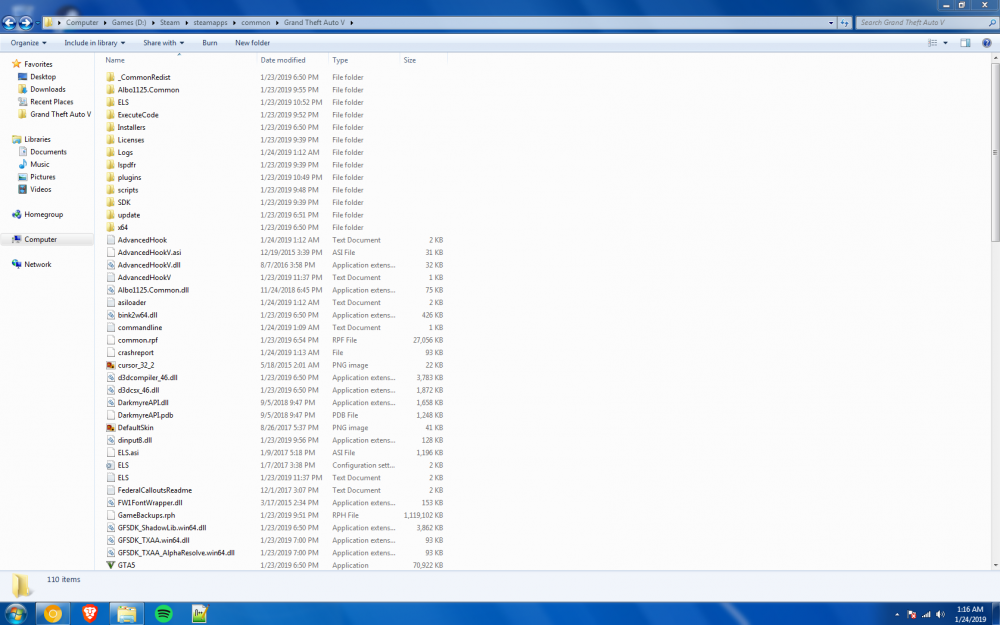Click the refresh button beside address bar
The height and width of the screenshot is (625, 1000).
point(845,22)
